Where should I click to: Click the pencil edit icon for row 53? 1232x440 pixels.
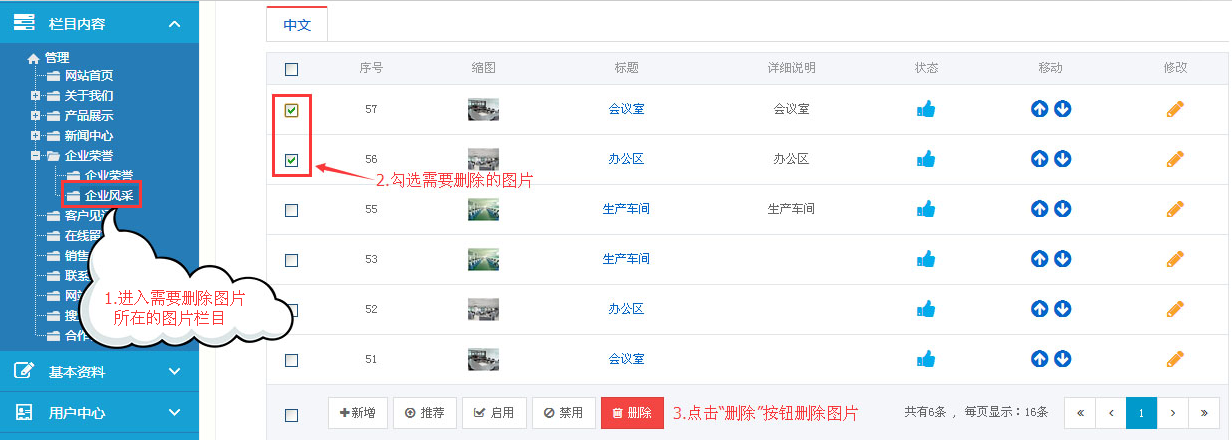click(x=1175, y=259)
